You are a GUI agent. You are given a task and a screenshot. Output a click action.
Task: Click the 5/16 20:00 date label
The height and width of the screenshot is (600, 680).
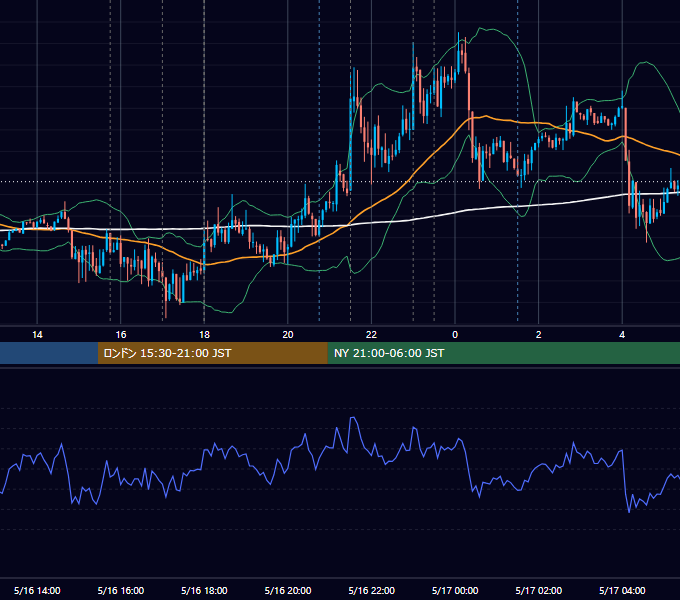288,590
